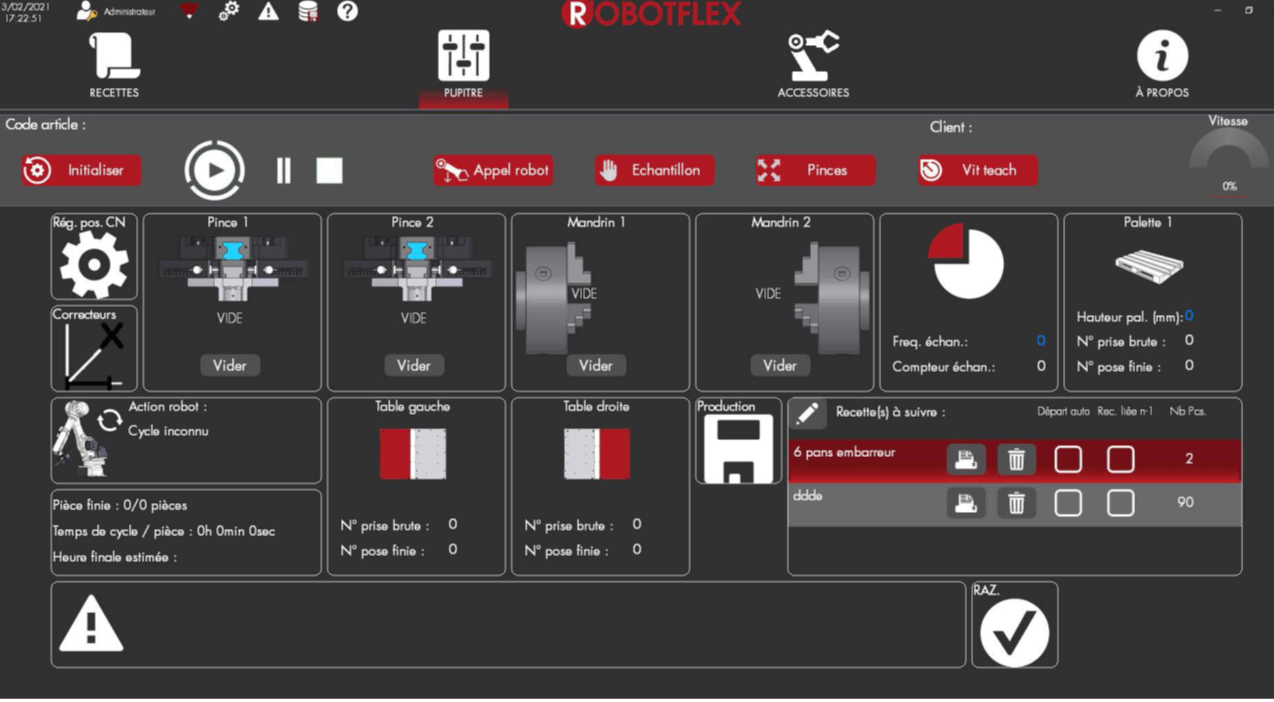Viewport: 1274px width, 702px height.
Task: Click the Administrateur user icon
Action: coord(86,12)
